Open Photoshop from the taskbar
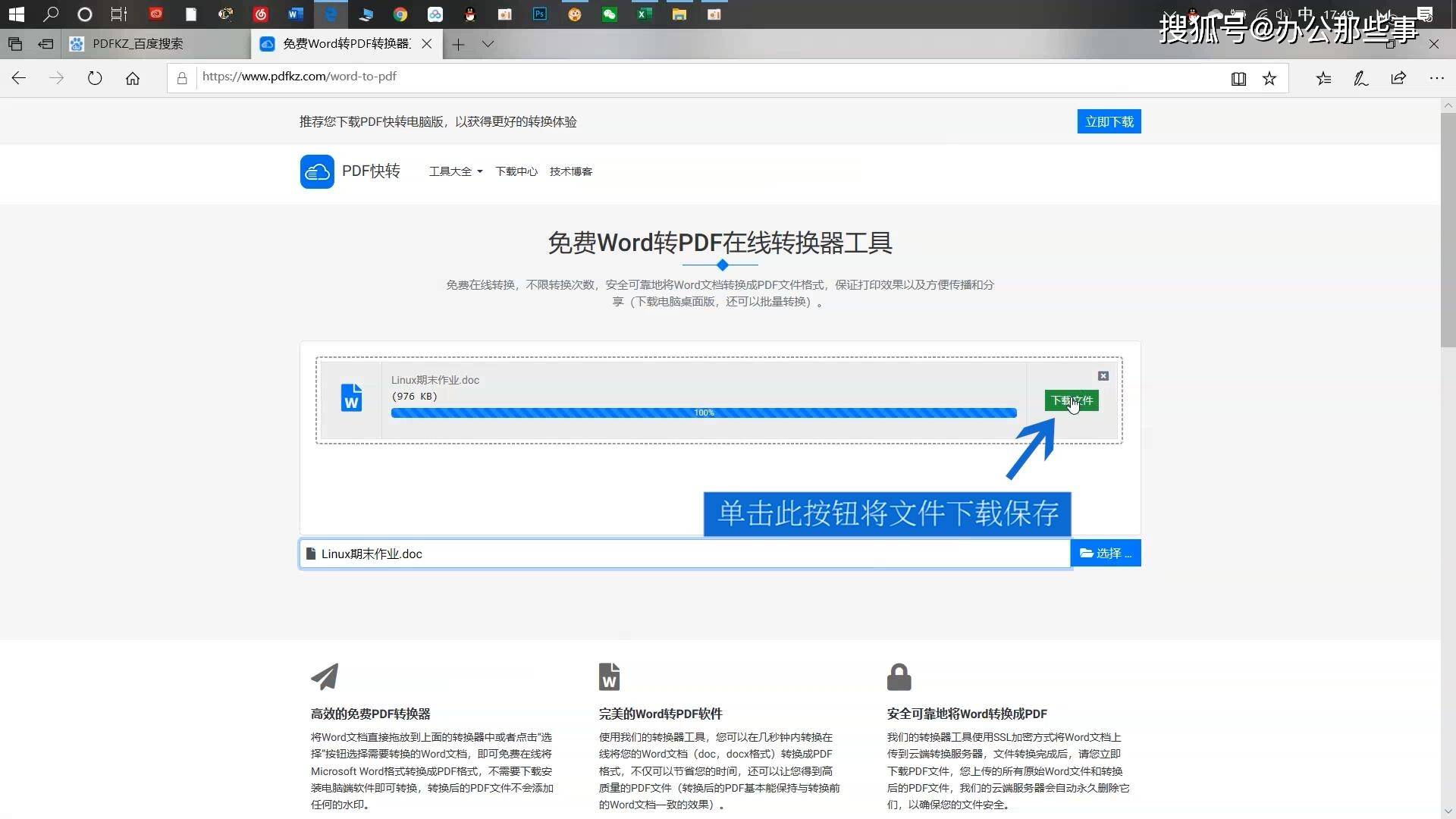1456x819 pixels. [540, 14]
